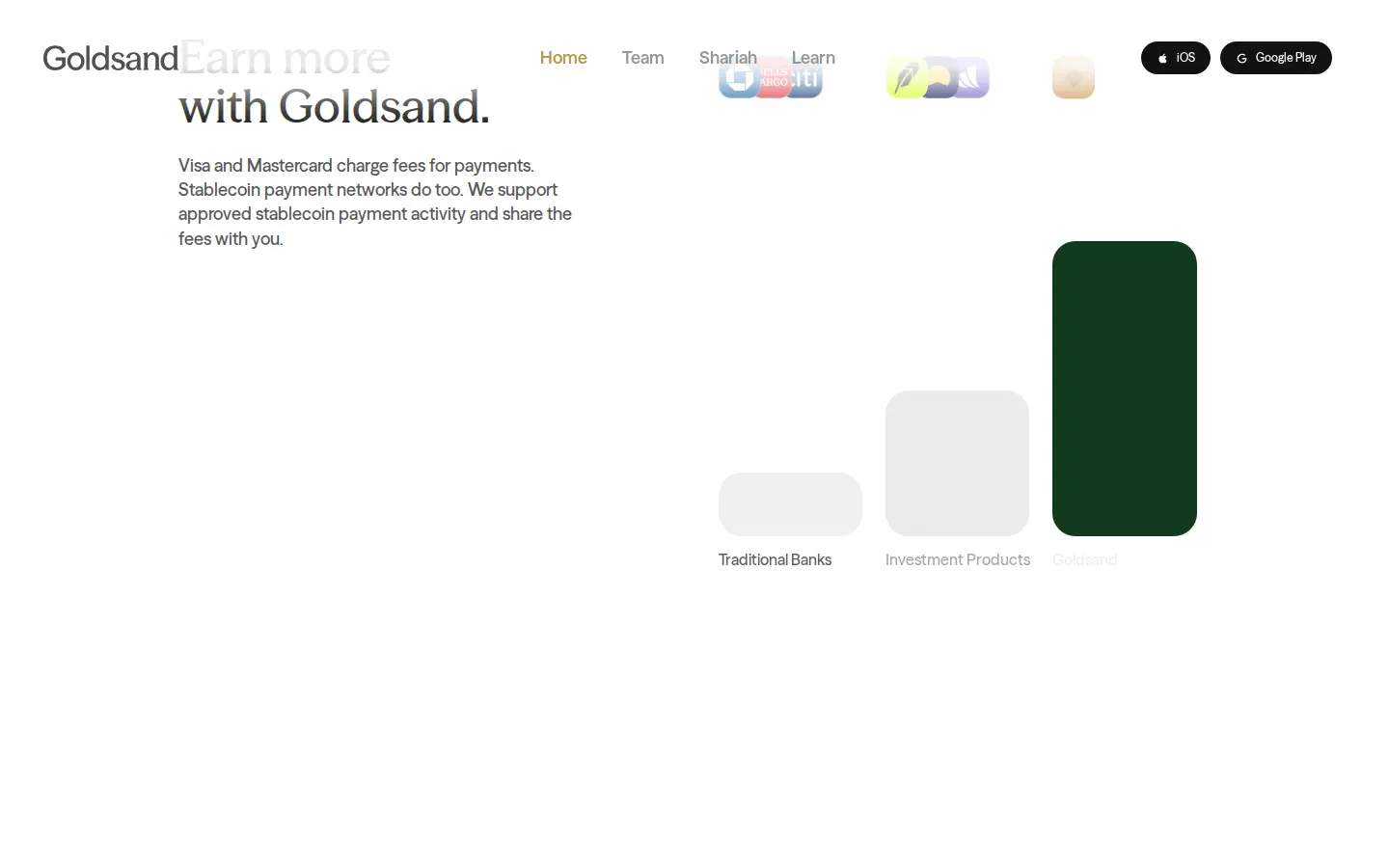Click the purple Wealthfront-style icon

click(x=971, y=77)
